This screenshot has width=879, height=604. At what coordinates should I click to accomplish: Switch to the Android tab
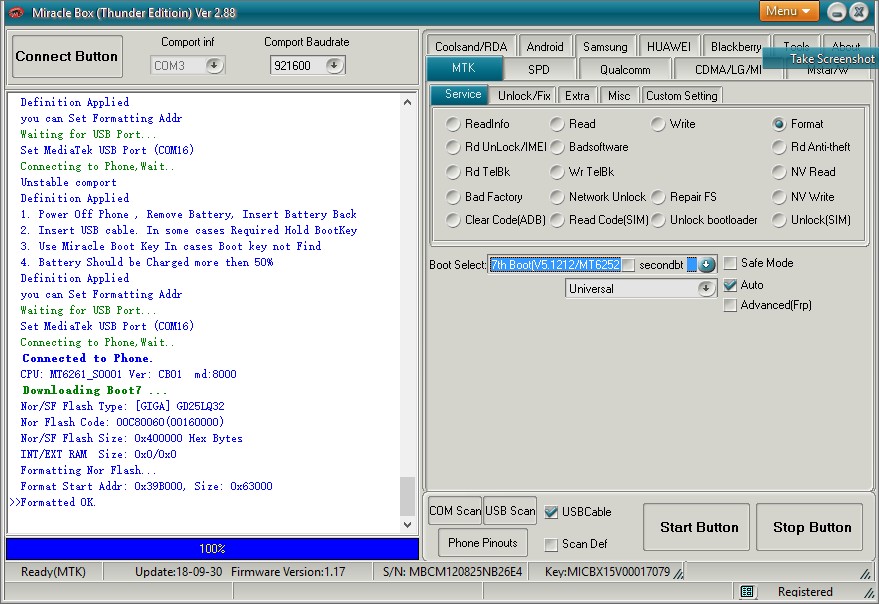(x=545, y=47)
